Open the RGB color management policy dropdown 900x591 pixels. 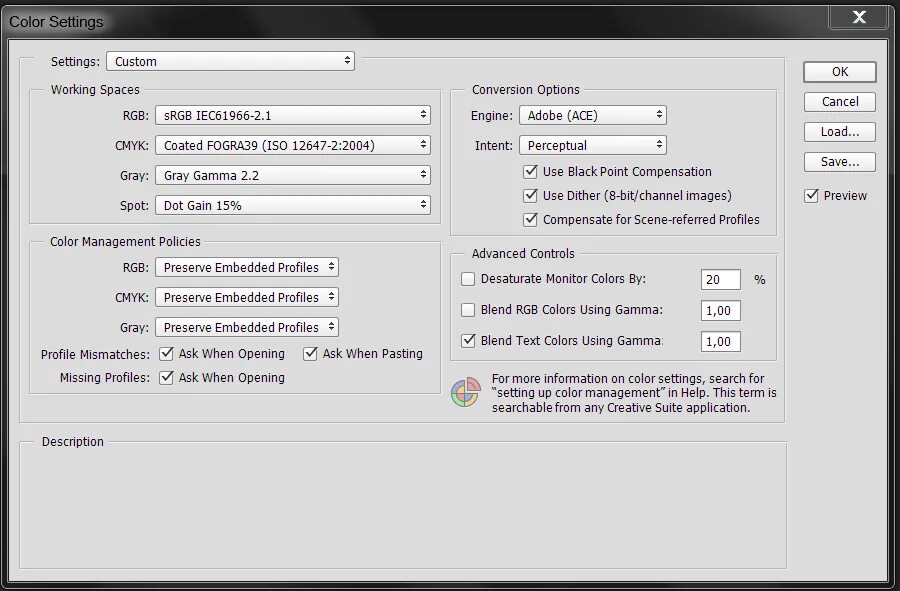point(247,267)
